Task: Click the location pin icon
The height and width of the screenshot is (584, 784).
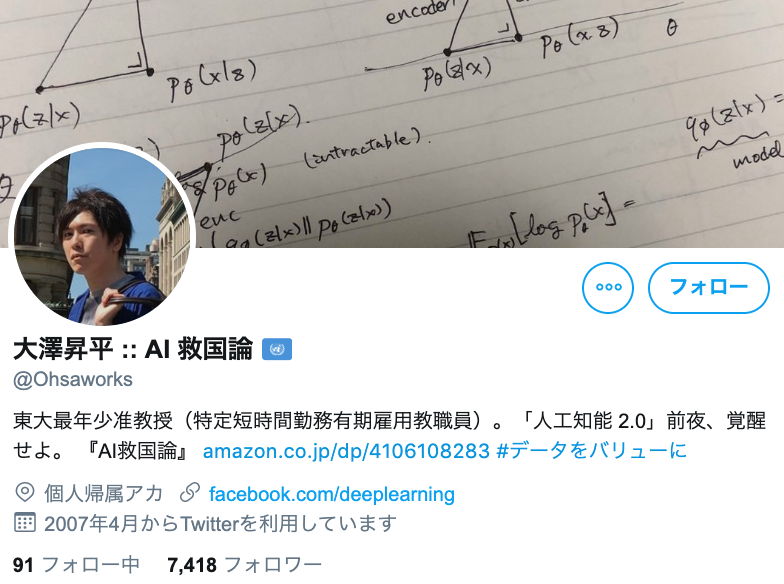Action: (24, 493)
